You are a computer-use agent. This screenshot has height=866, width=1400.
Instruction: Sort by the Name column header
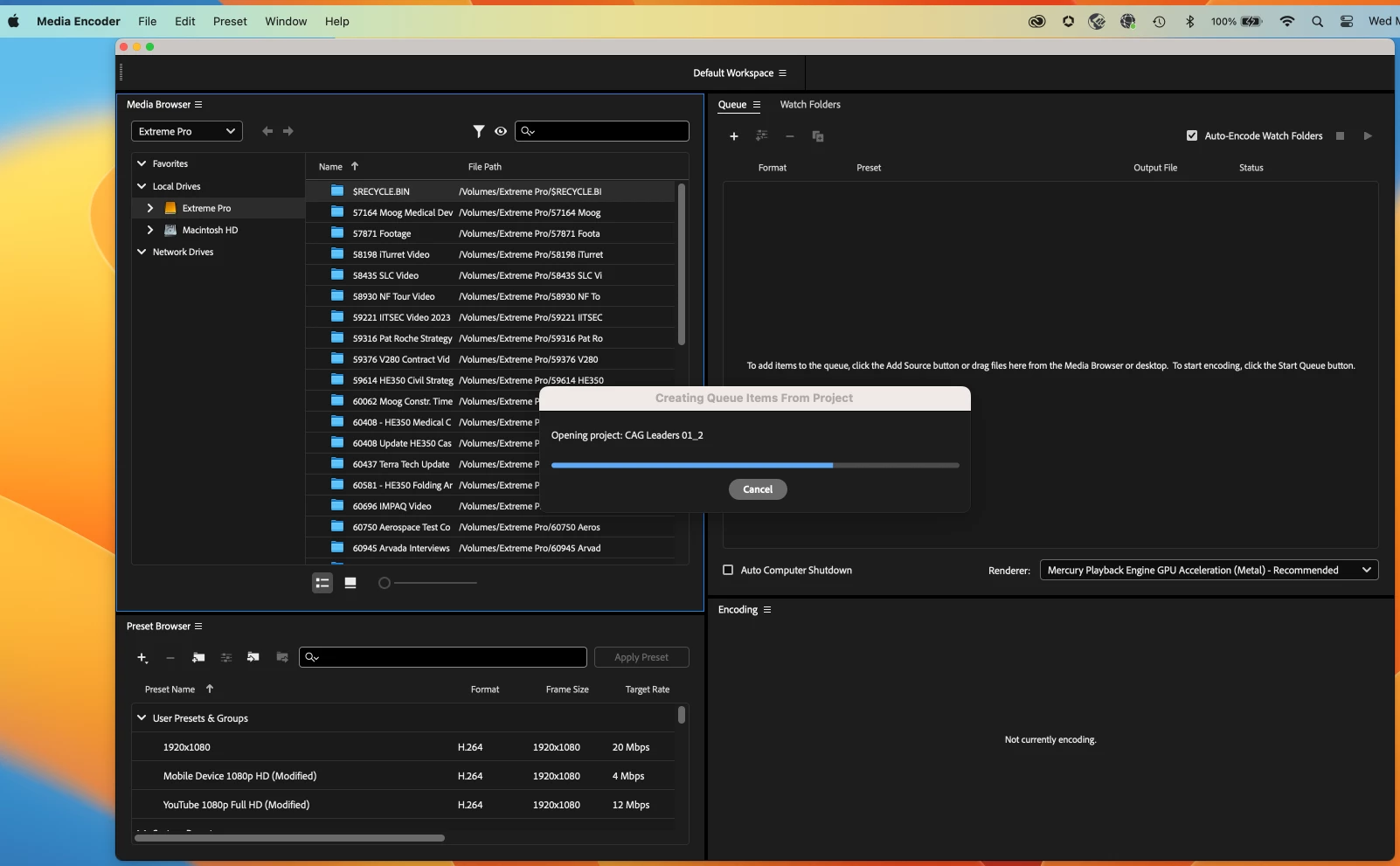pyautogui.click(x=330, y=167)
